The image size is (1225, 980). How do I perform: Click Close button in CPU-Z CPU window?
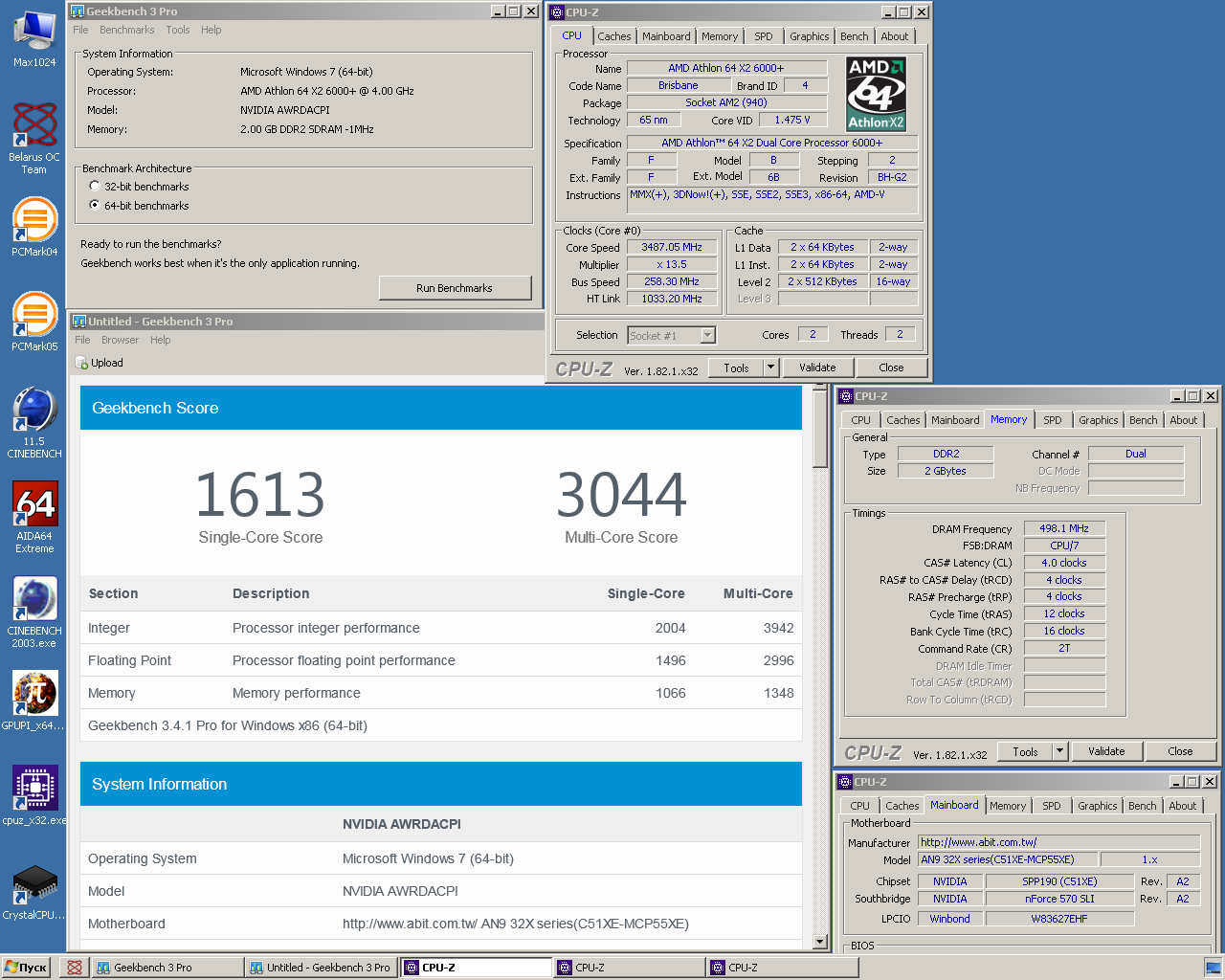point(891,367)
